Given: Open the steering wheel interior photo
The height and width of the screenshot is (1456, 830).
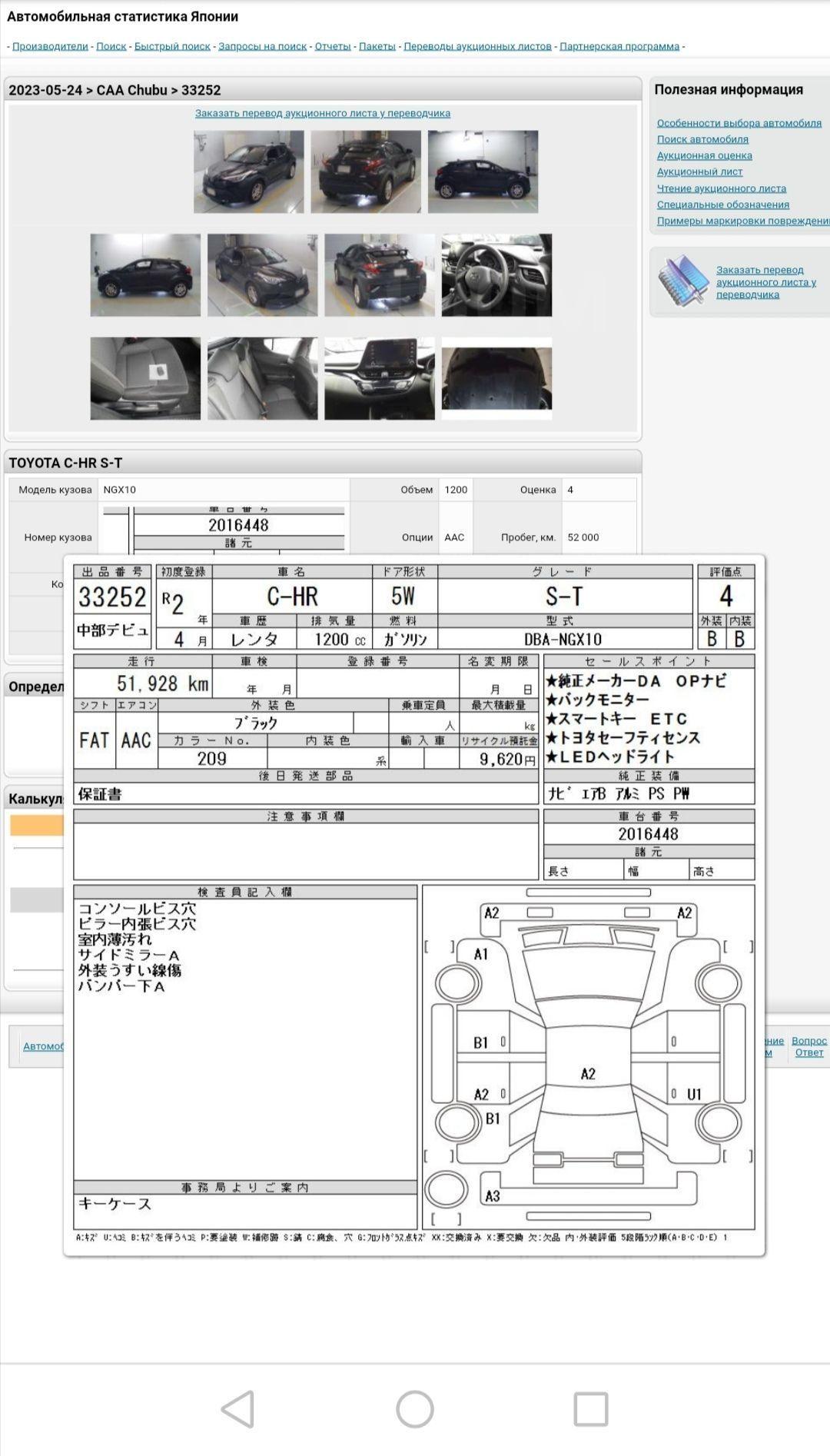Looking at the screenshot, I should tap(496, 275).
